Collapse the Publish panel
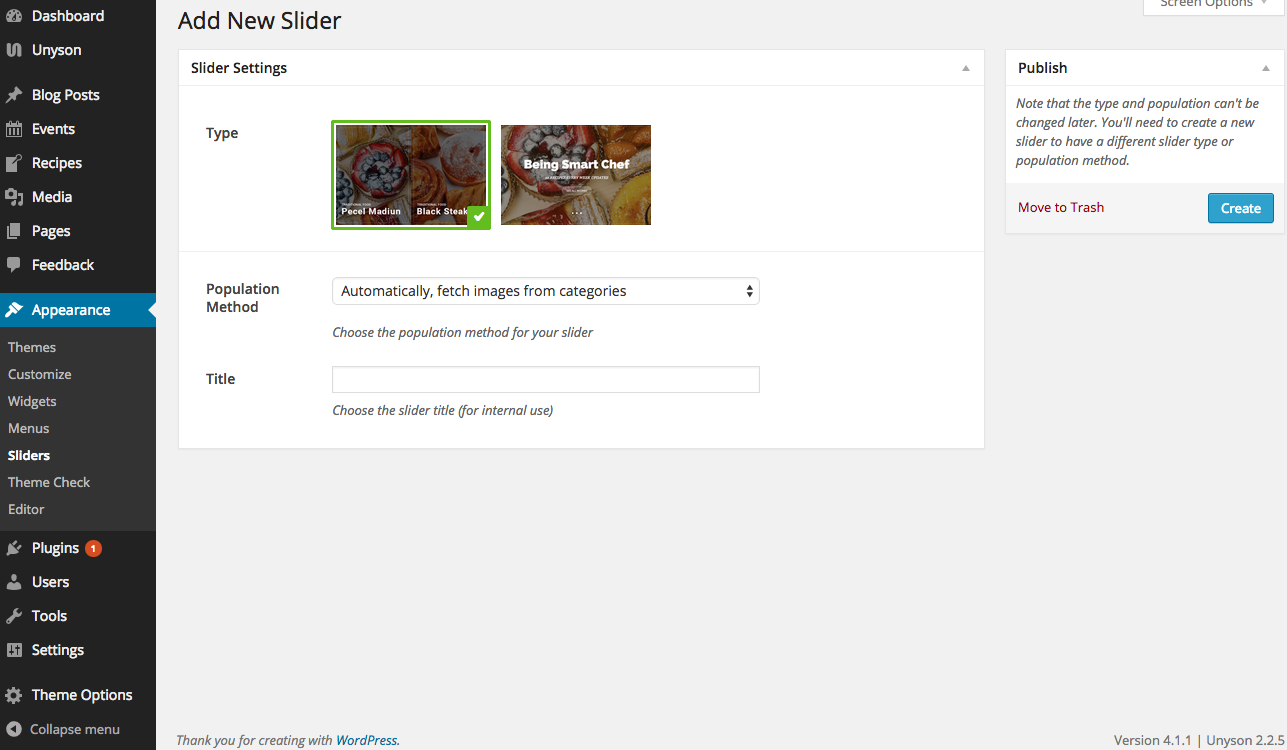The width and height of the screenshot is (1287, 750). click(x=1266, y=68)
